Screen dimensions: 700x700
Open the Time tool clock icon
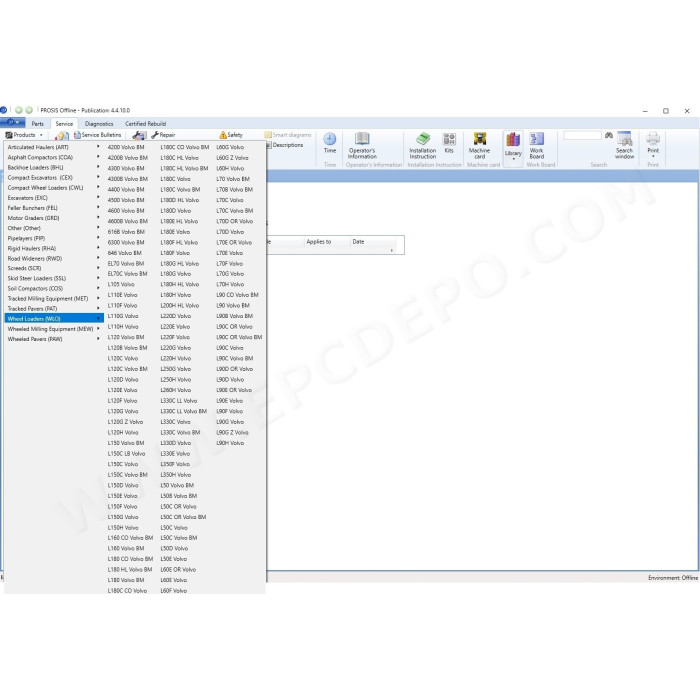pyautogui.click(x=329, y=139)
